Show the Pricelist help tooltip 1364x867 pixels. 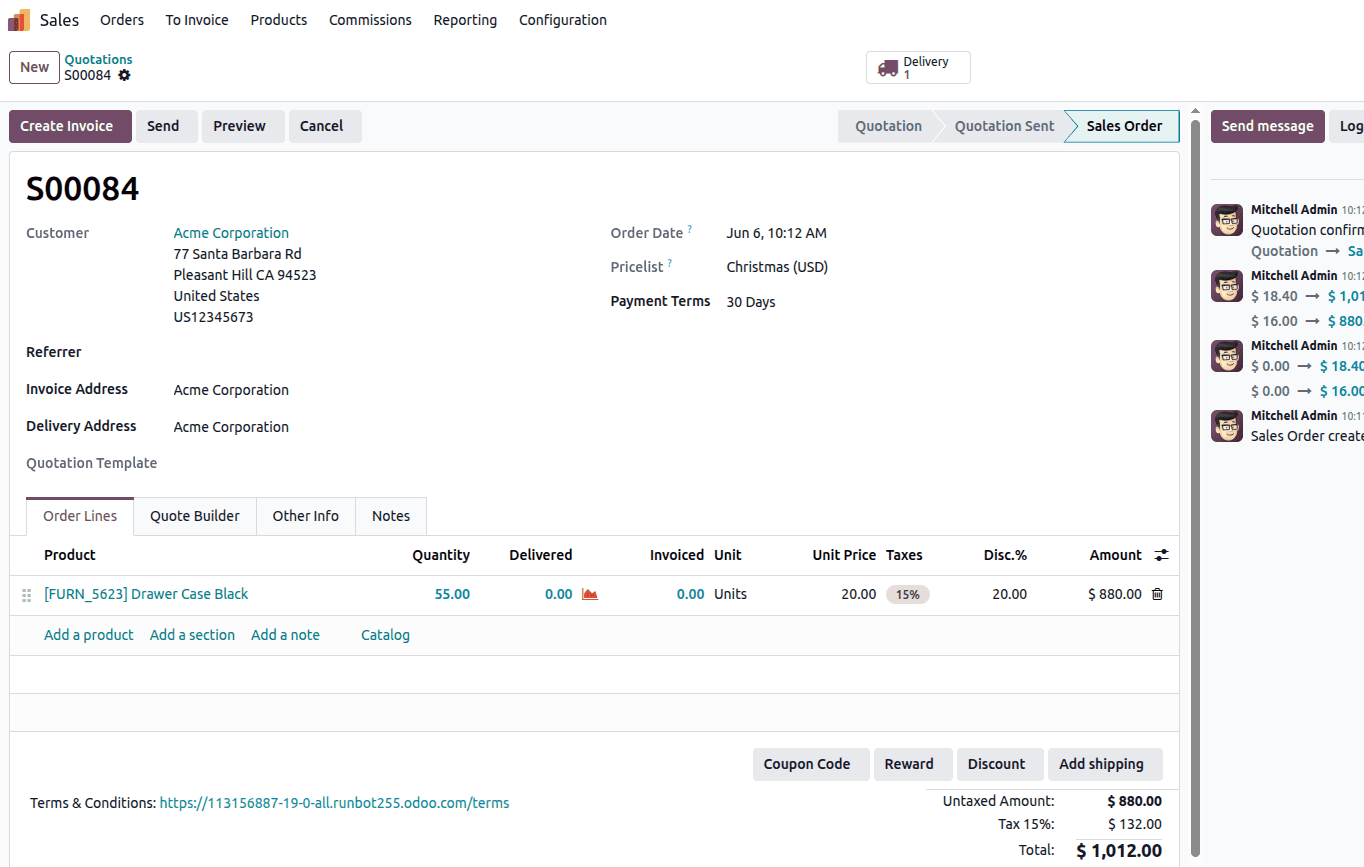click(670, 264)
